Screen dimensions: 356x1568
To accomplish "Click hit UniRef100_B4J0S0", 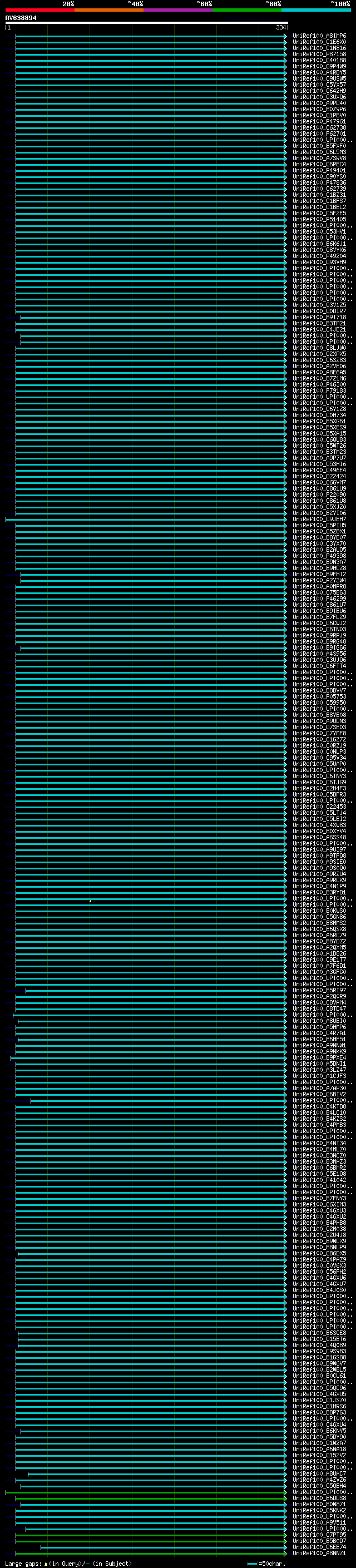I will (x=319, y=1290).
